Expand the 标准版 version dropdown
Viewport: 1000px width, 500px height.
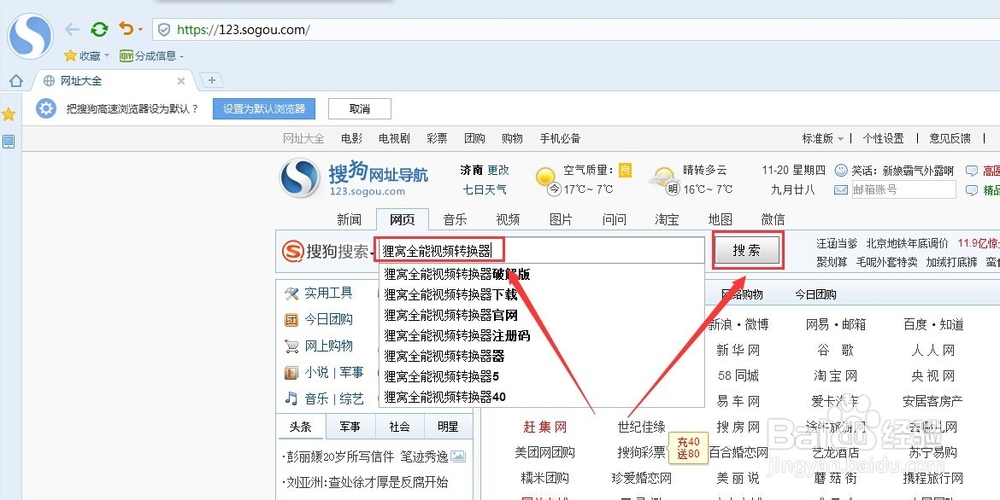823,138
